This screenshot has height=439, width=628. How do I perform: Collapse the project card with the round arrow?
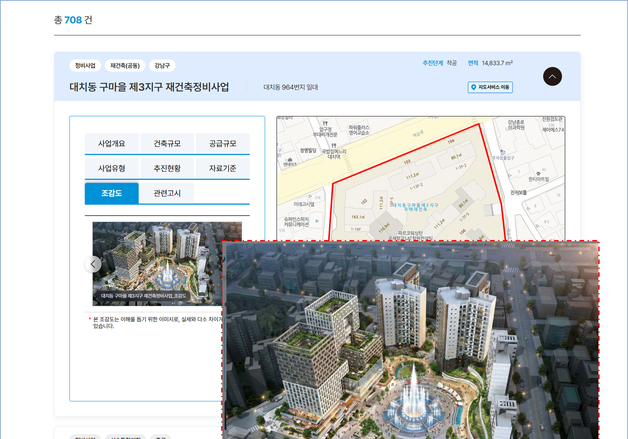tap(552, 77)
